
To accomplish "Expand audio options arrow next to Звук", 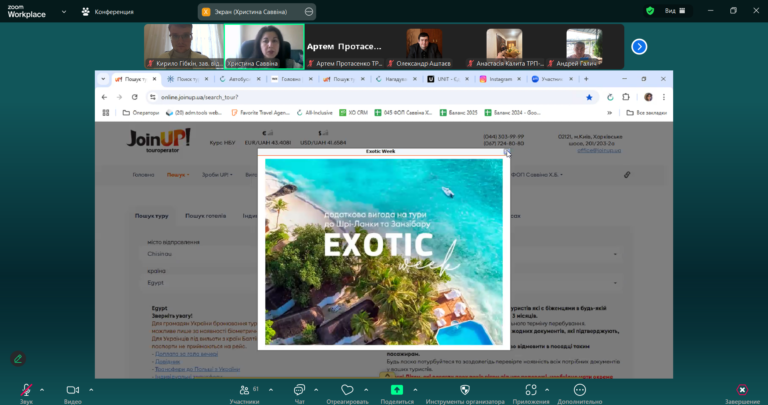I will [42, 390].
